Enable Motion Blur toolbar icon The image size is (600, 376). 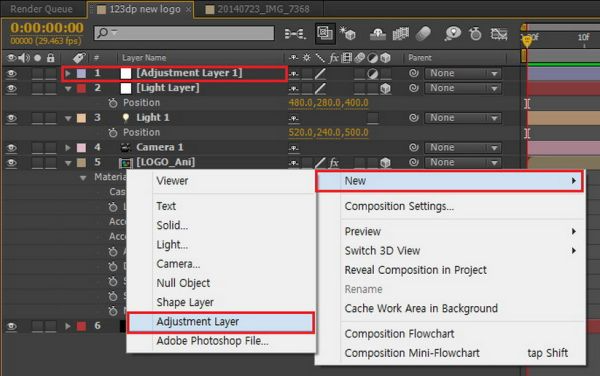tap(423, 34)
